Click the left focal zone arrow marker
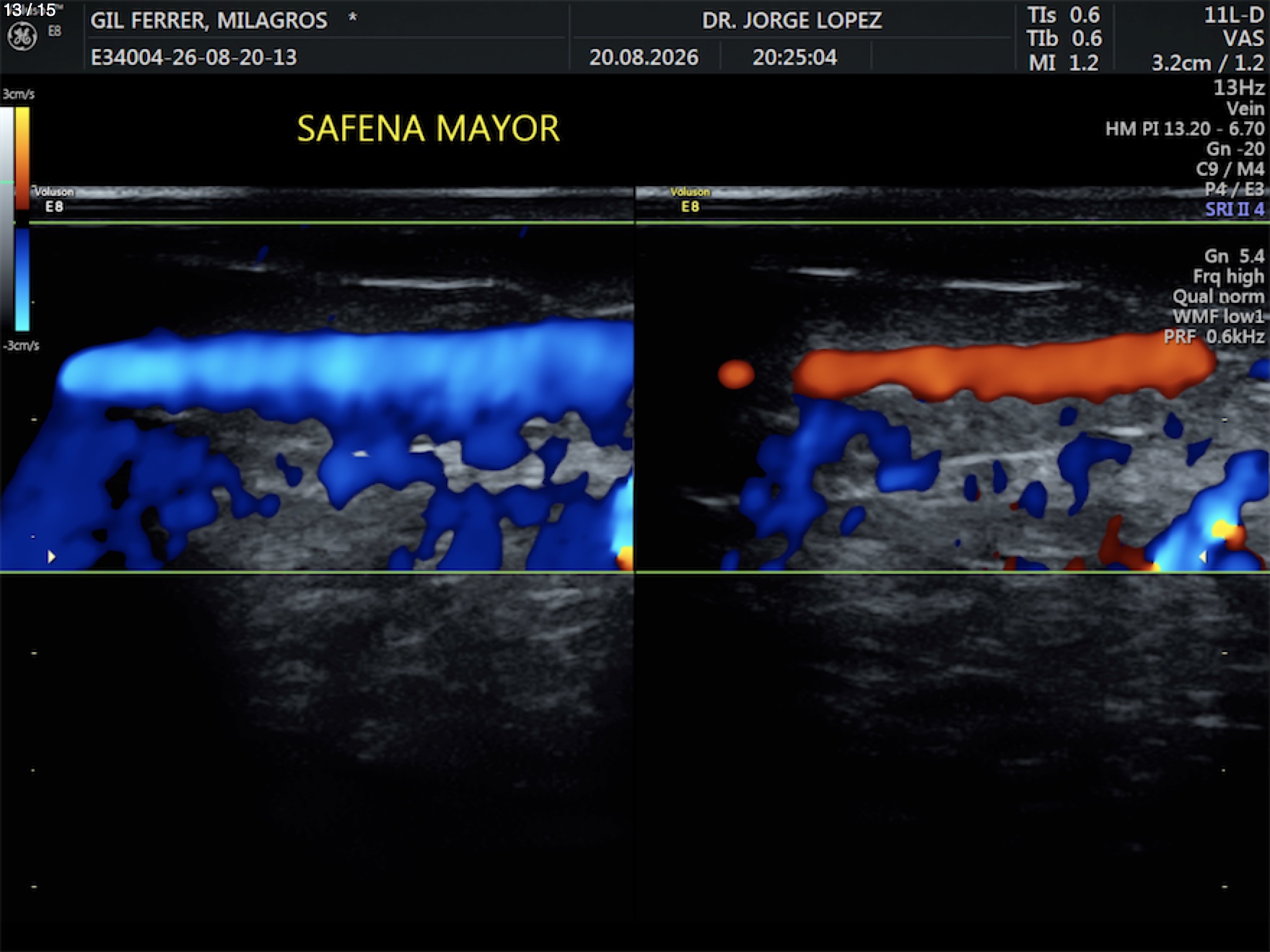Screen dimensions: 1270x952 click(51, 556)
